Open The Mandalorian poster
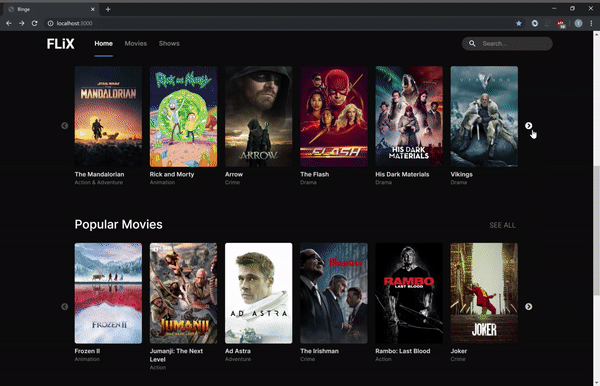This screenshot has height=386, width=600. coord(108,116)
